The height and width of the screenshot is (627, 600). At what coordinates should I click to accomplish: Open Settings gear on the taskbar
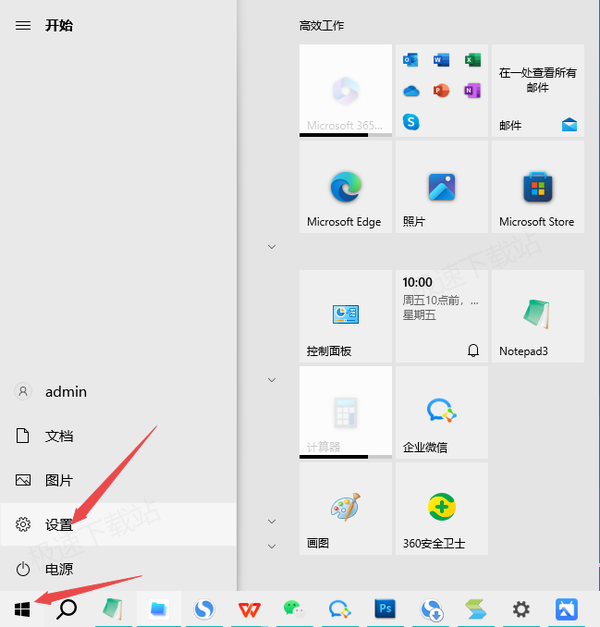(521, 609)
